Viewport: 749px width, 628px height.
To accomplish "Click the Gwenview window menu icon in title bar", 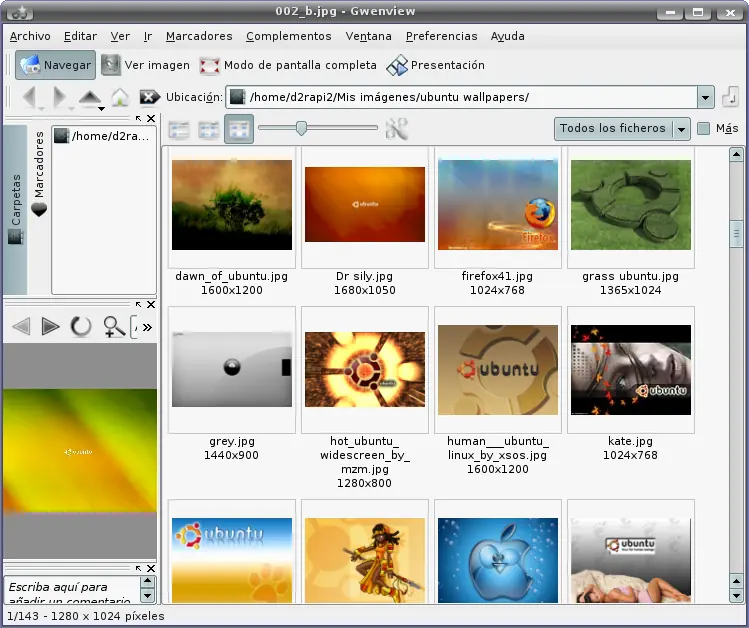I will [x=20, y=12].
